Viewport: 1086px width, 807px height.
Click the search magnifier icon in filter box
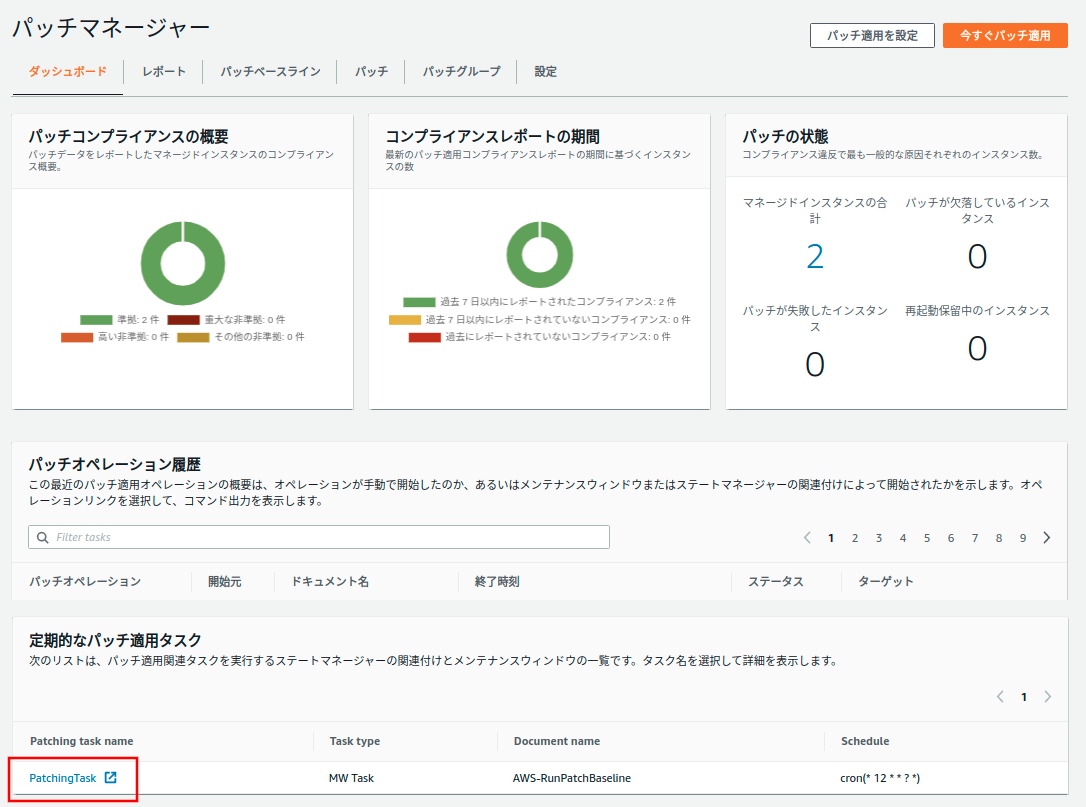(x=42, y=537)
